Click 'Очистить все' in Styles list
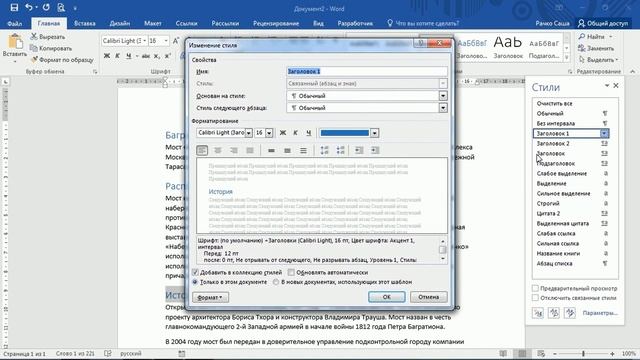 [x=554, y=104]
